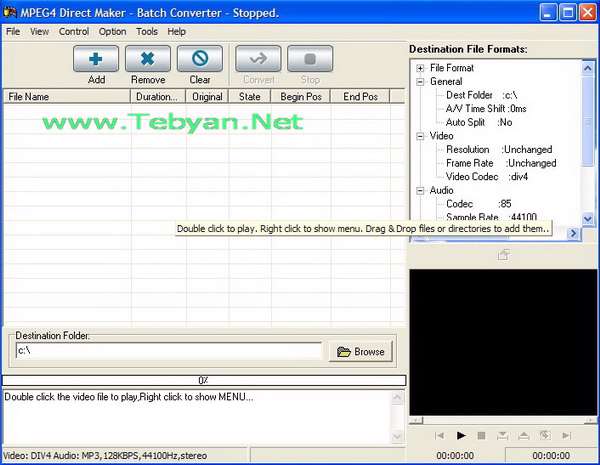Select the Frame Rate :Unchanged item

point(501,163)
